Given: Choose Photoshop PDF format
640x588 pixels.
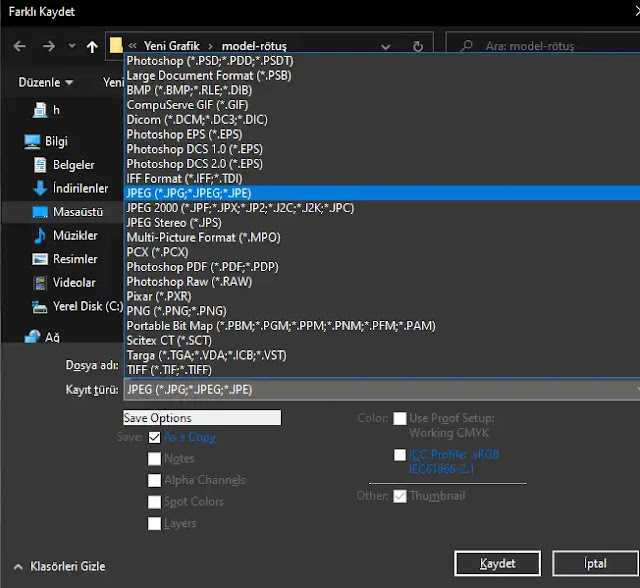Looking at the screenshot, I should tap(382, 266).
